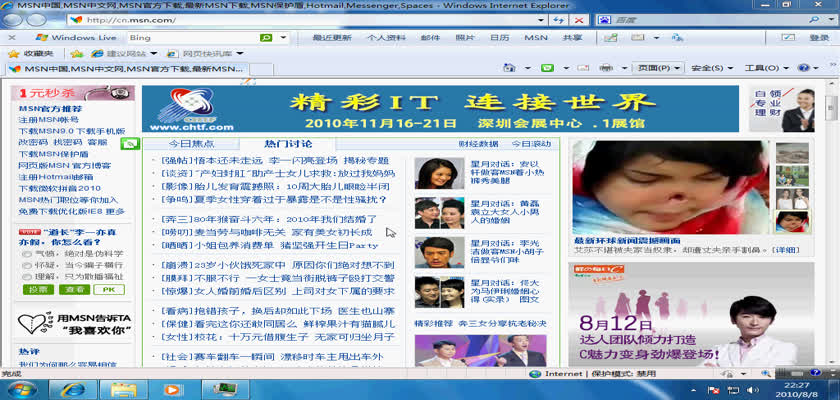This screenshot has width=840, height=400.
Task: Open the 财经数据 link
Action: [478, 144]
